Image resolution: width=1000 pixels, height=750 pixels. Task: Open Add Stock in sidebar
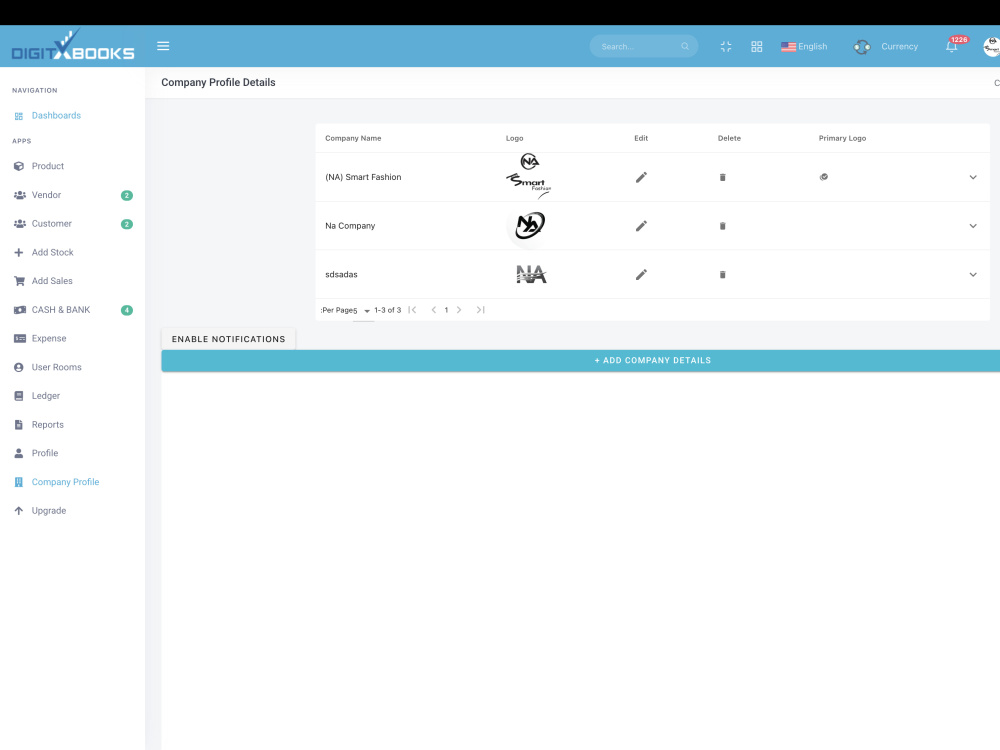point(52,252)
